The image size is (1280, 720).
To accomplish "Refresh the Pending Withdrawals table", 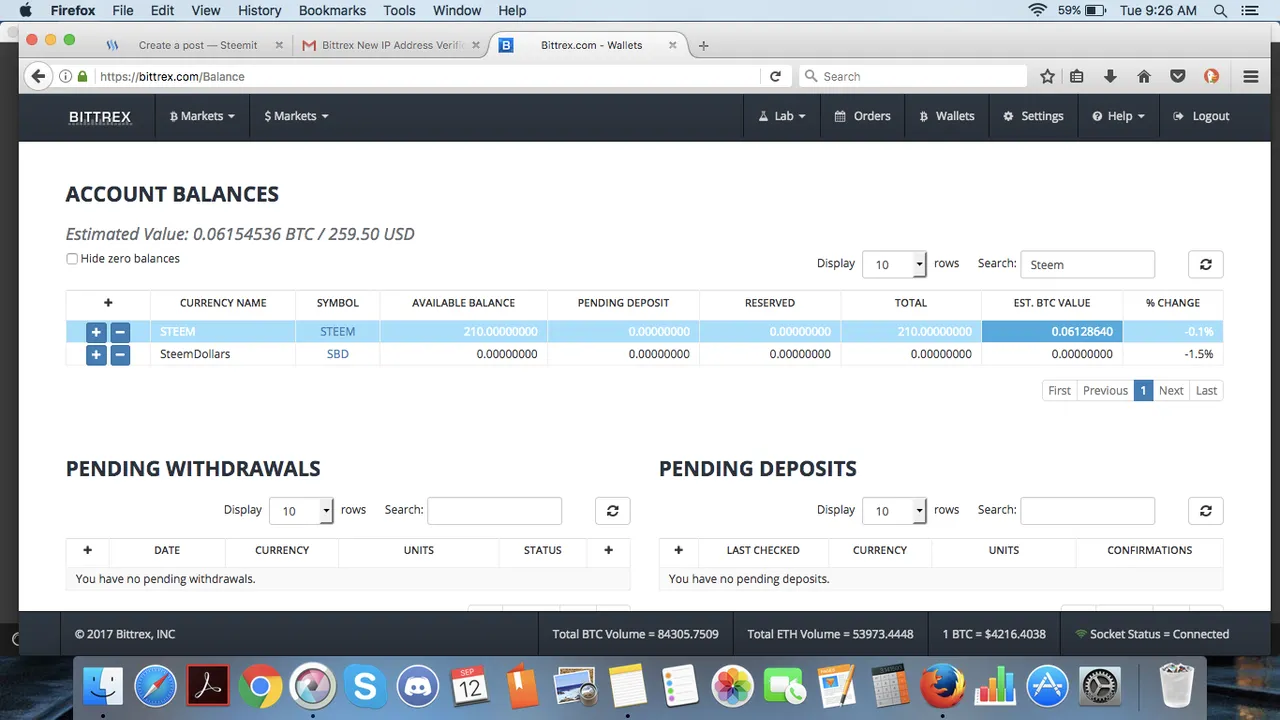I will 613,510.
